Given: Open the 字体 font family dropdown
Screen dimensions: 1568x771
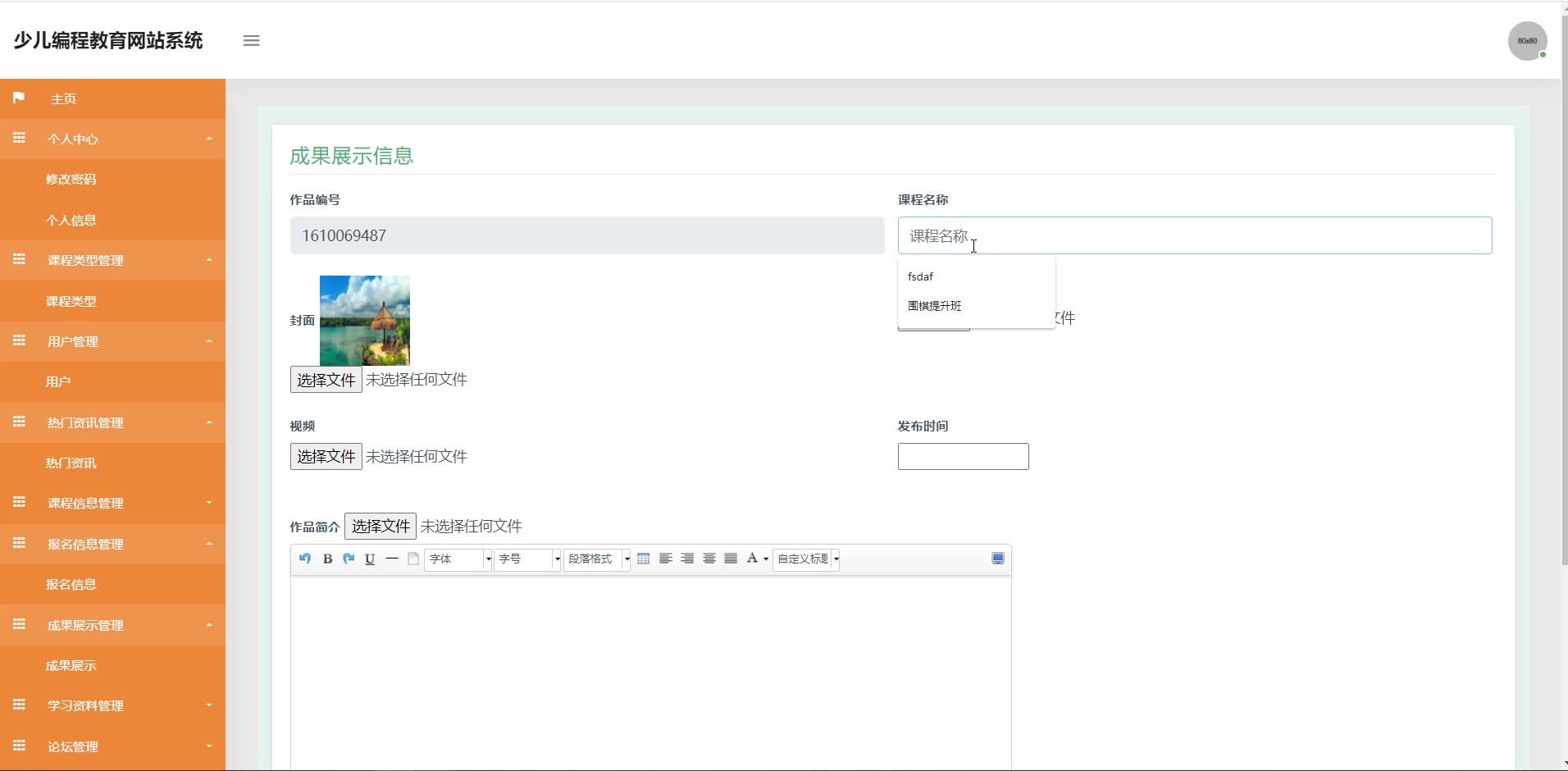Looking at the screenshot, I should tap(458, 559).
